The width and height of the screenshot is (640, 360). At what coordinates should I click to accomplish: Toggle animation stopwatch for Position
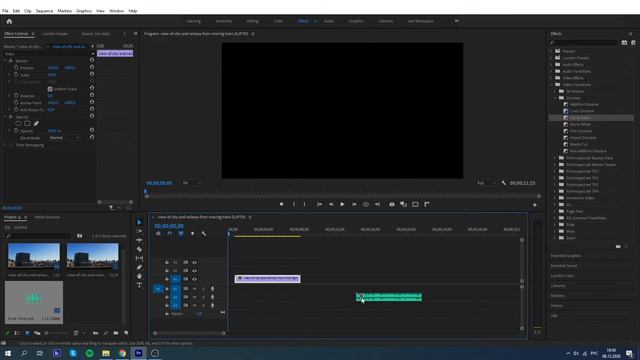point(16,68)
